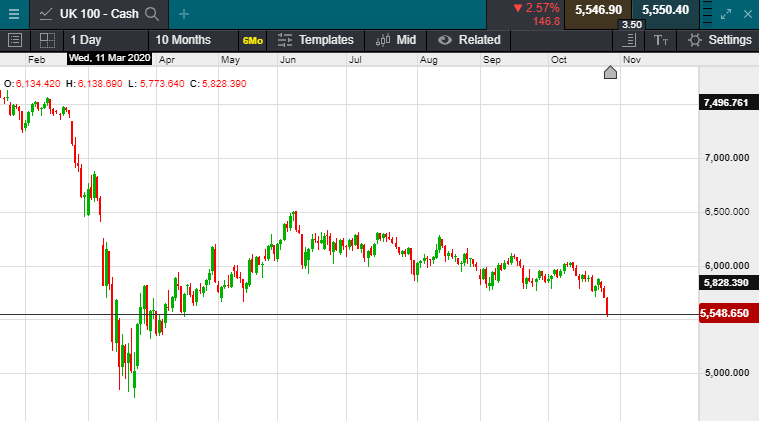The height and width of the screenshot is (421, 759).
Task: Open the product search magnifier
Action: click(152, 14)
